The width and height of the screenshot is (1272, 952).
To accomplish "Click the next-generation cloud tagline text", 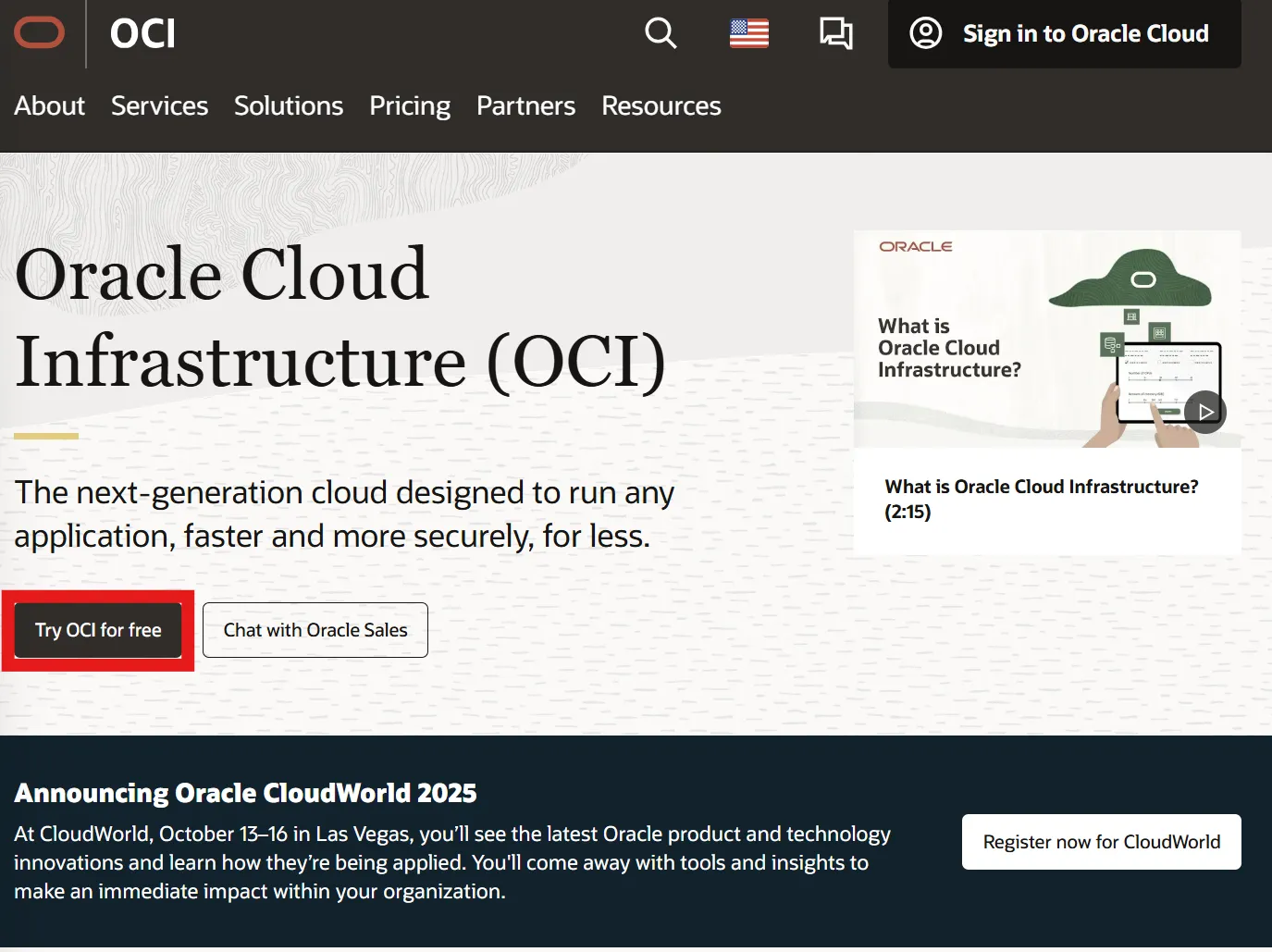I will 344,514.
